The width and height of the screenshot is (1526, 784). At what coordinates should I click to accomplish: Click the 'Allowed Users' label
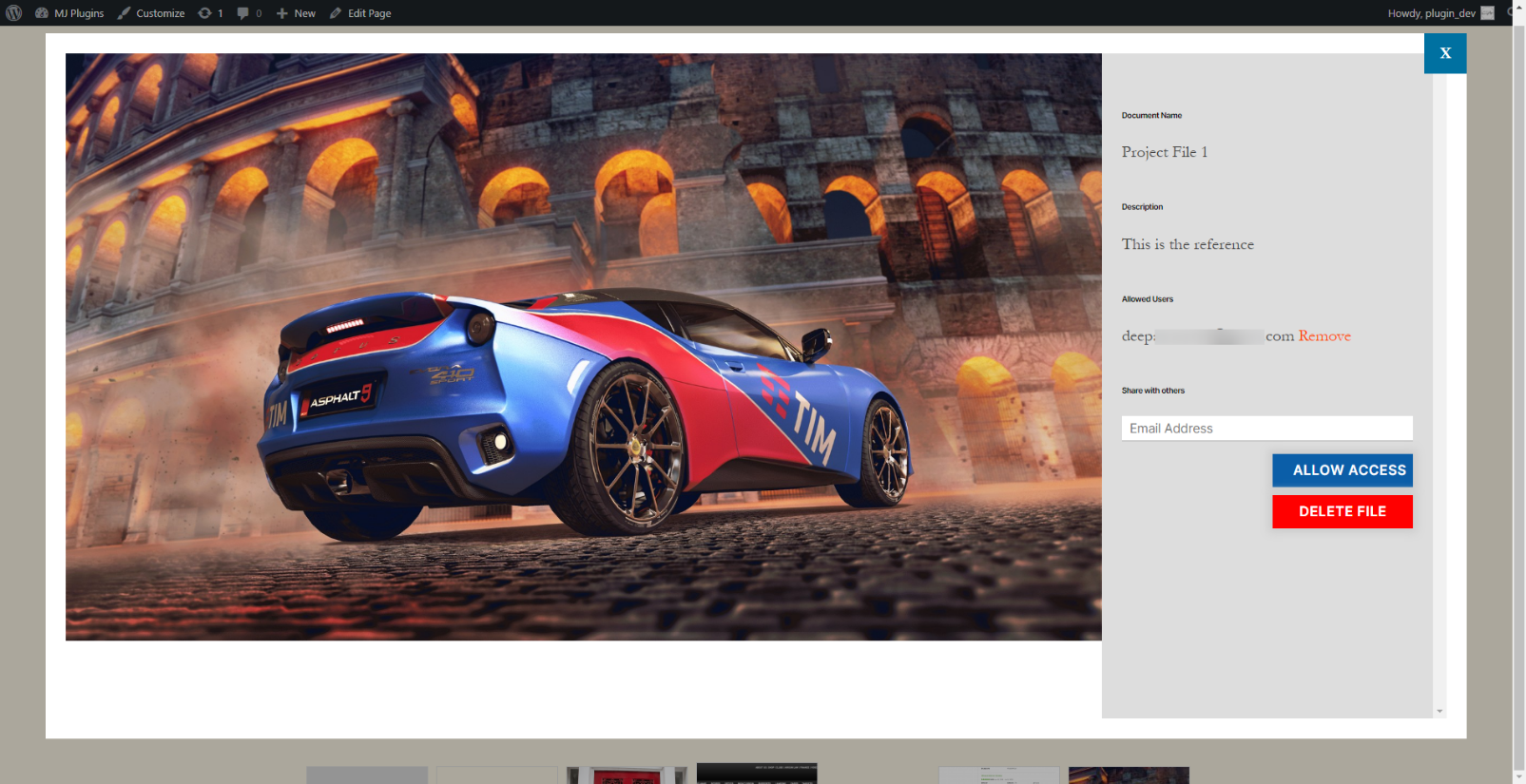[1148, 299]
